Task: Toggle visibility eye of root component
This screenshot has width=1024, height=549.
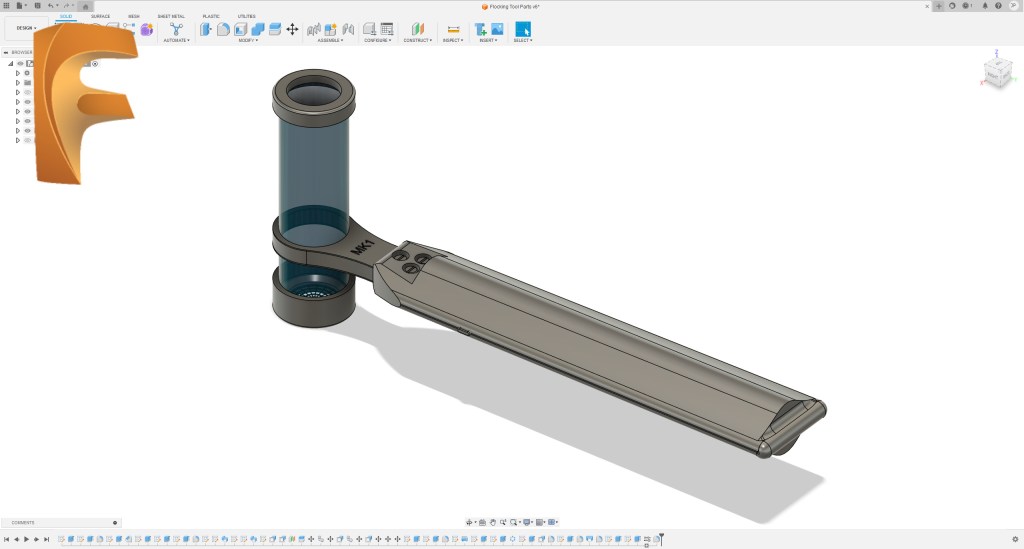Action: pos(20,63)
